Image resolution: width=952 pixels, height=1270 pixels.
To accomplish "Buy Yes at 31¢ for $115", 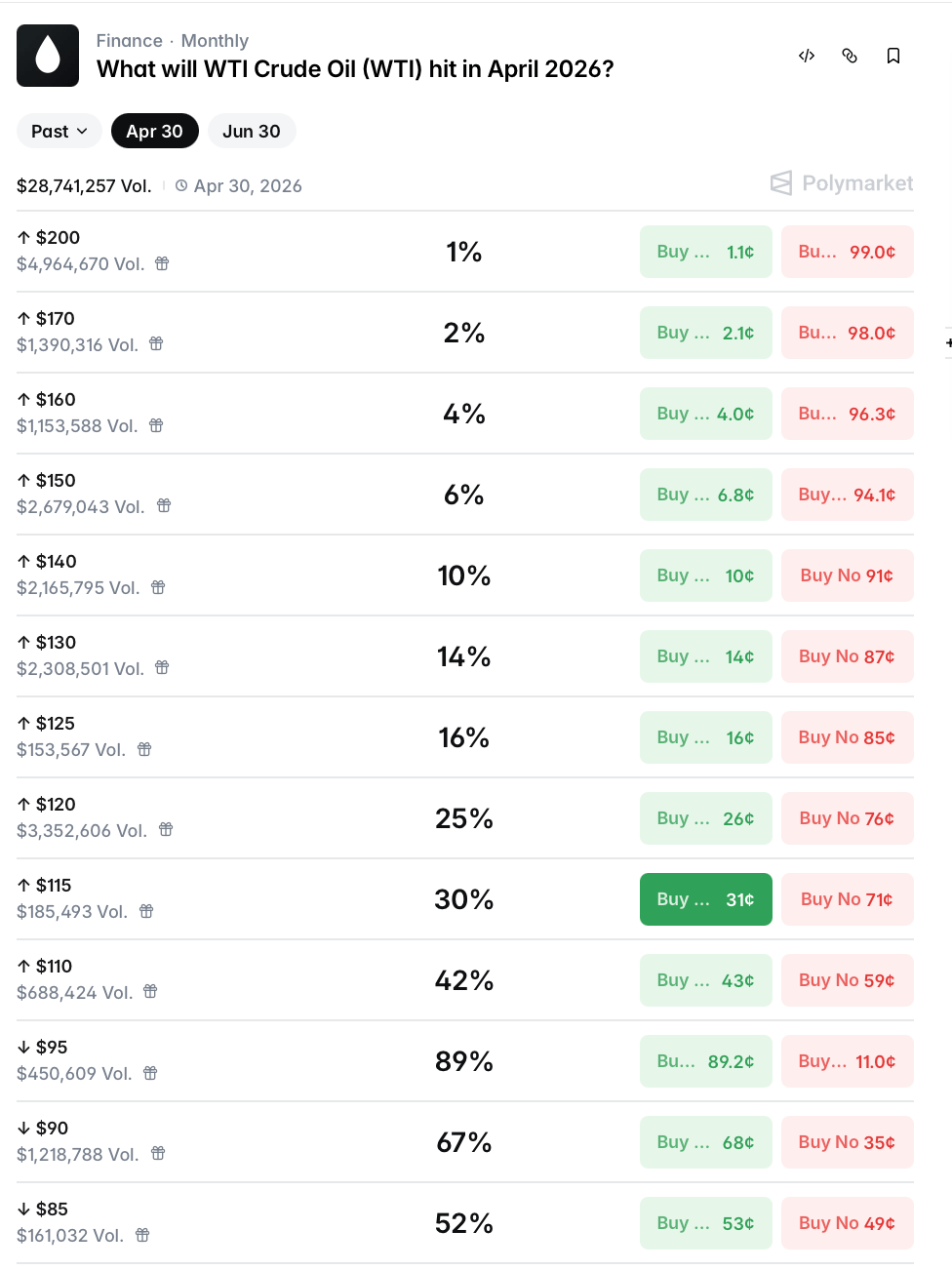I will 705,899.
